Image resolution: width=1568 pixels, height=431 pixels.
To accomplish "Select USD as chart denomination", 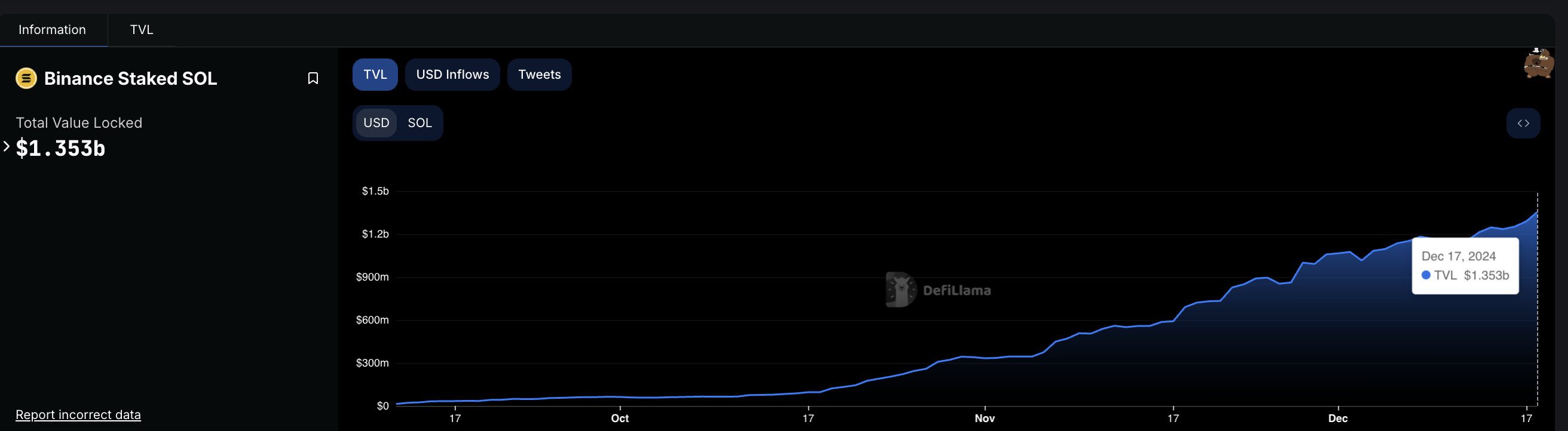I will tap(376, 124).
